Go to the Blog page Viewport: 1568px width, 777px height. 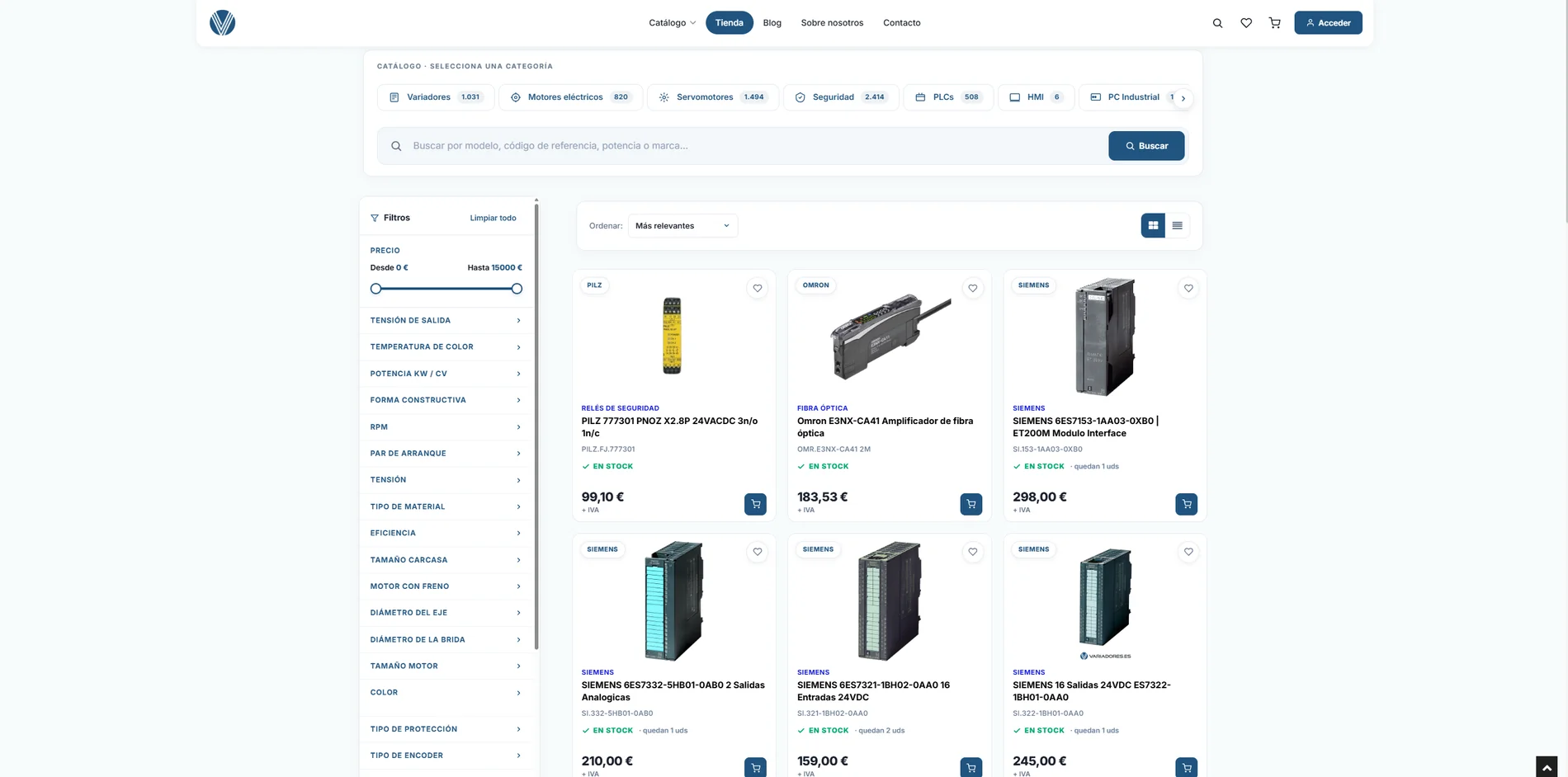point(772,23)
